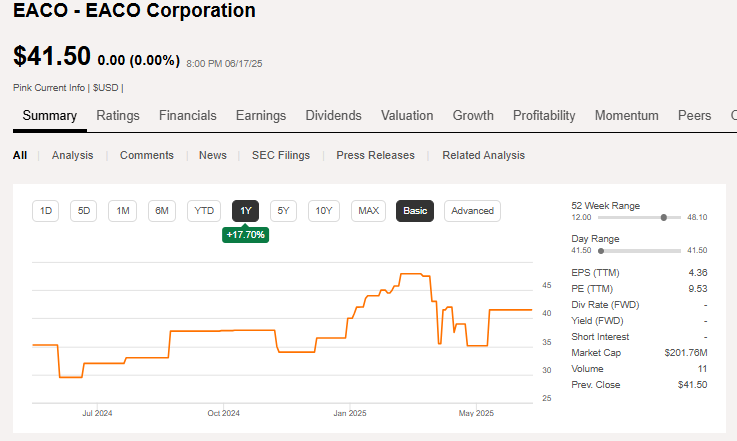737x441 pixels.
Task: Show Press Releases
Action: 375,155
